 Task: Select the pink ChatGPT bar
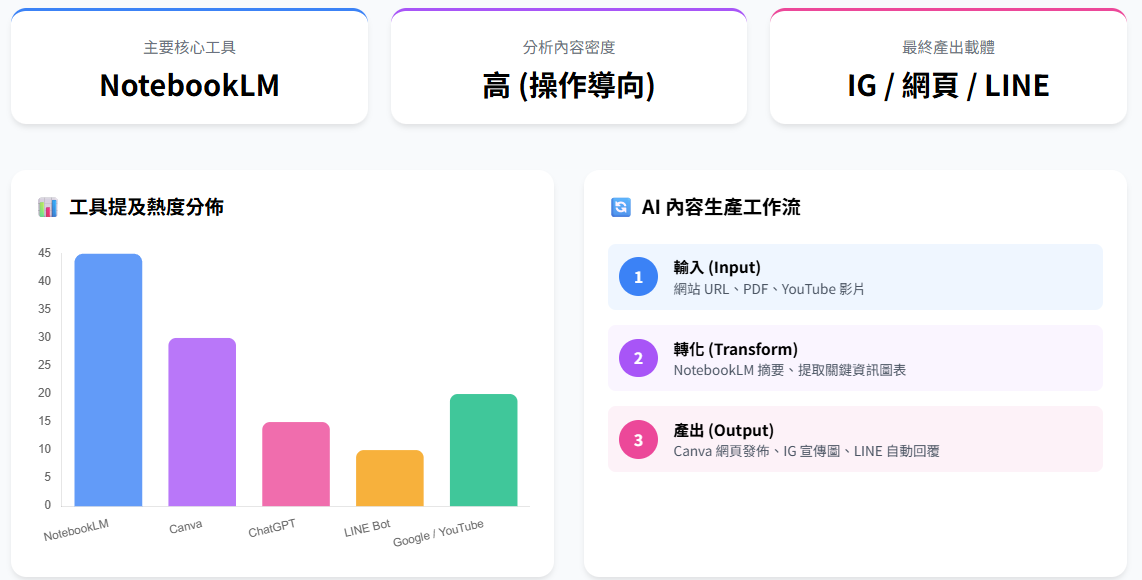(x=296, y=464)
